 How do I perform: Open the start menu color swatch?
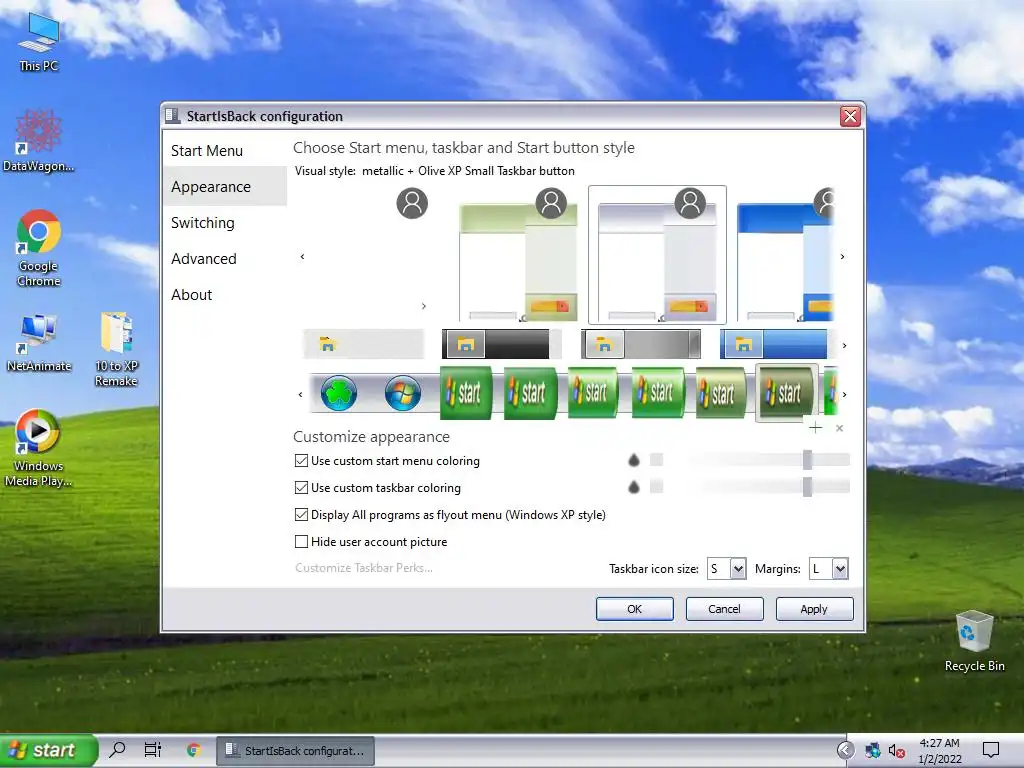click(x=657, y=460)
